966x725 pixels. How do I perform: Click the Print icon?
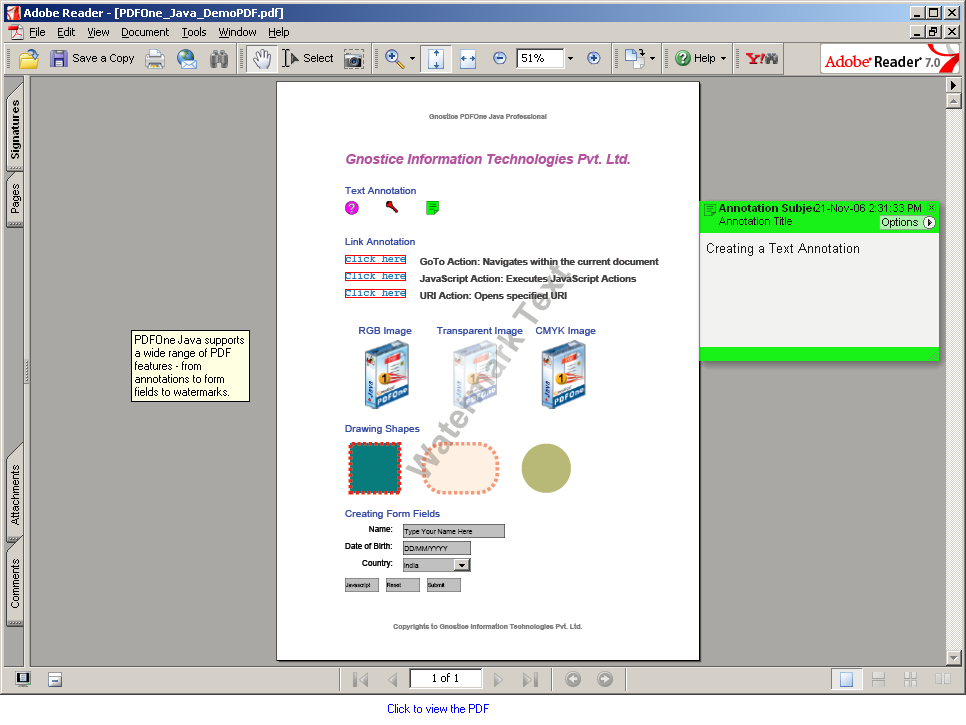155,59
